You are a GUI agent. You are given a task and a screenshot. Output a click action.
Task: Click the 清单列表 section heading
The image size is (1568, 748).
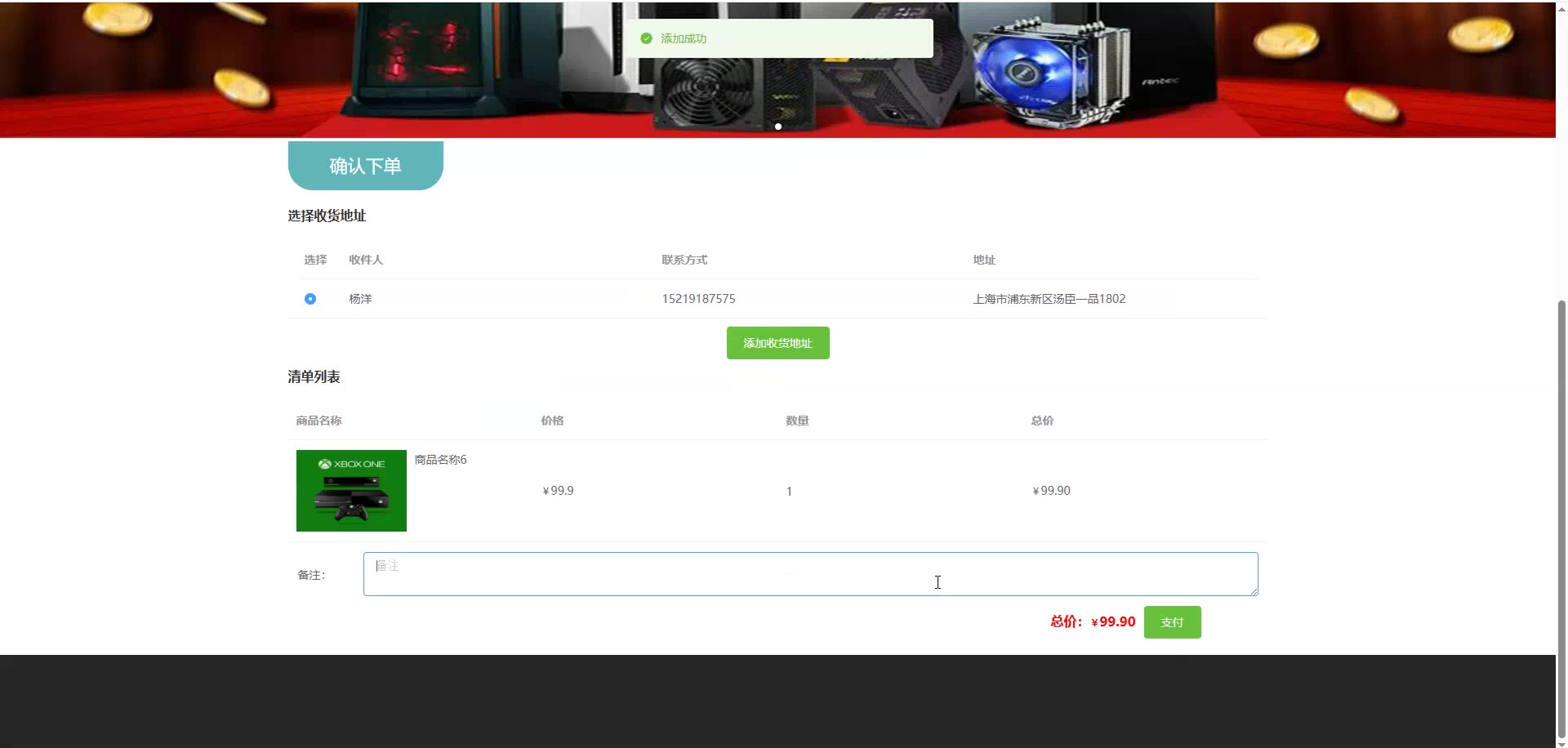[x=314, y=376]
